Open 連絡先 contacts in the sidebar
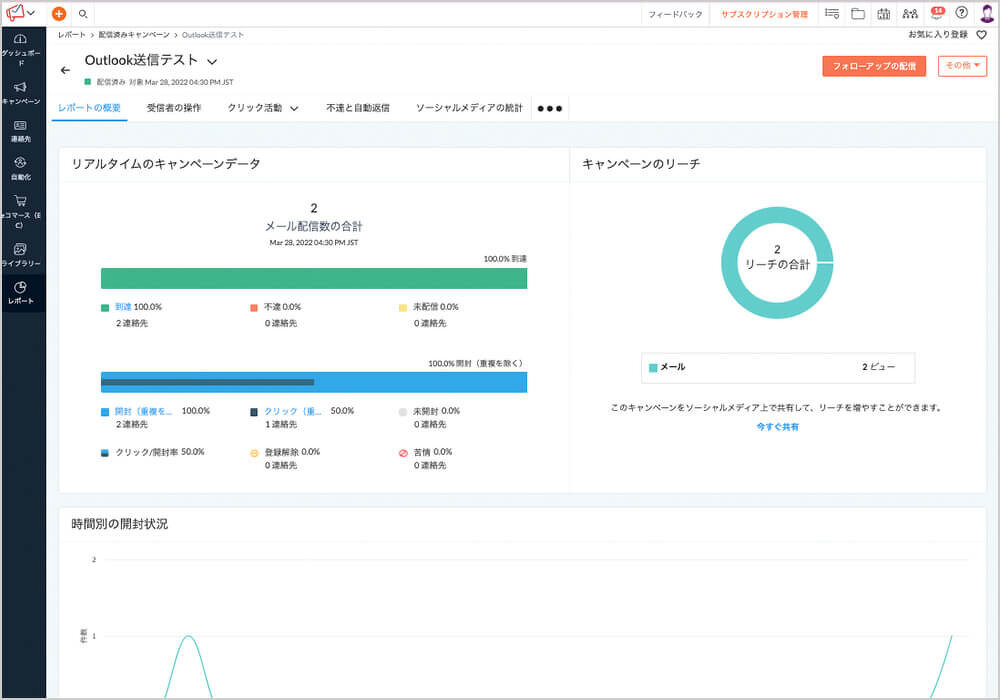Screen dimensions: 1000x700 coord(20,131)
